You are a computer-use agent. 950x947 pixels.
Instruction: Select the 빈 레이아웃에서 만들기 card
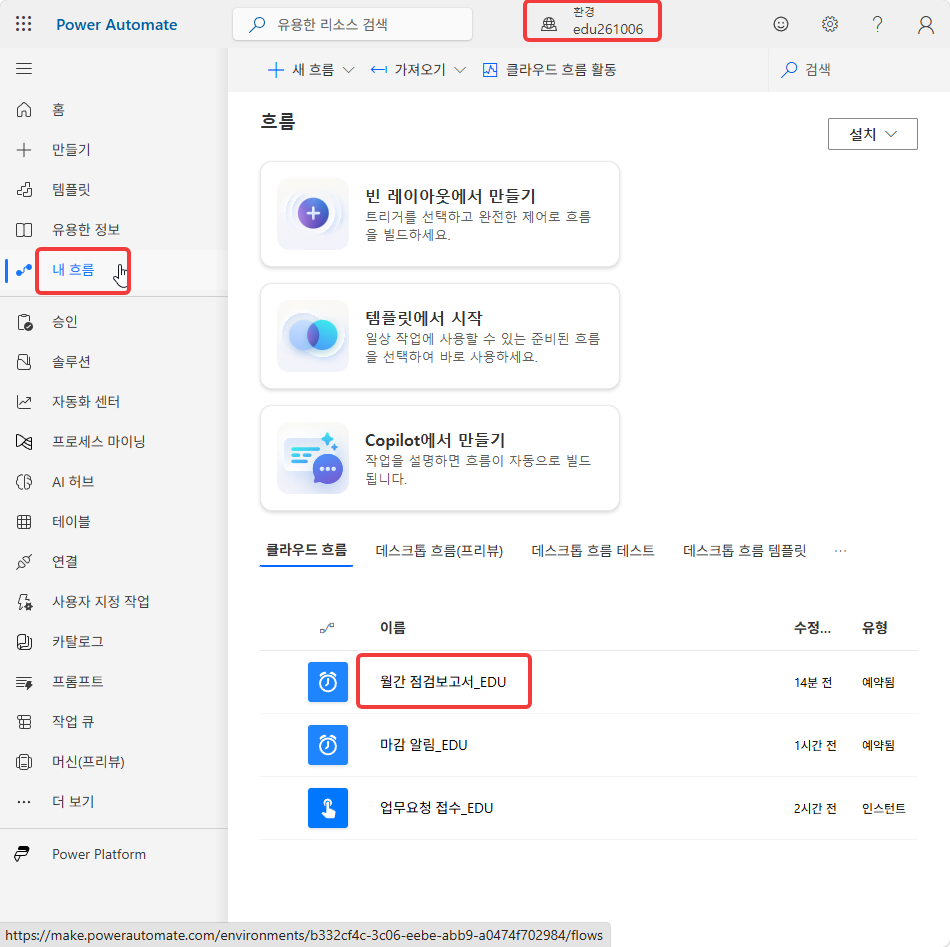pos(440,214)
